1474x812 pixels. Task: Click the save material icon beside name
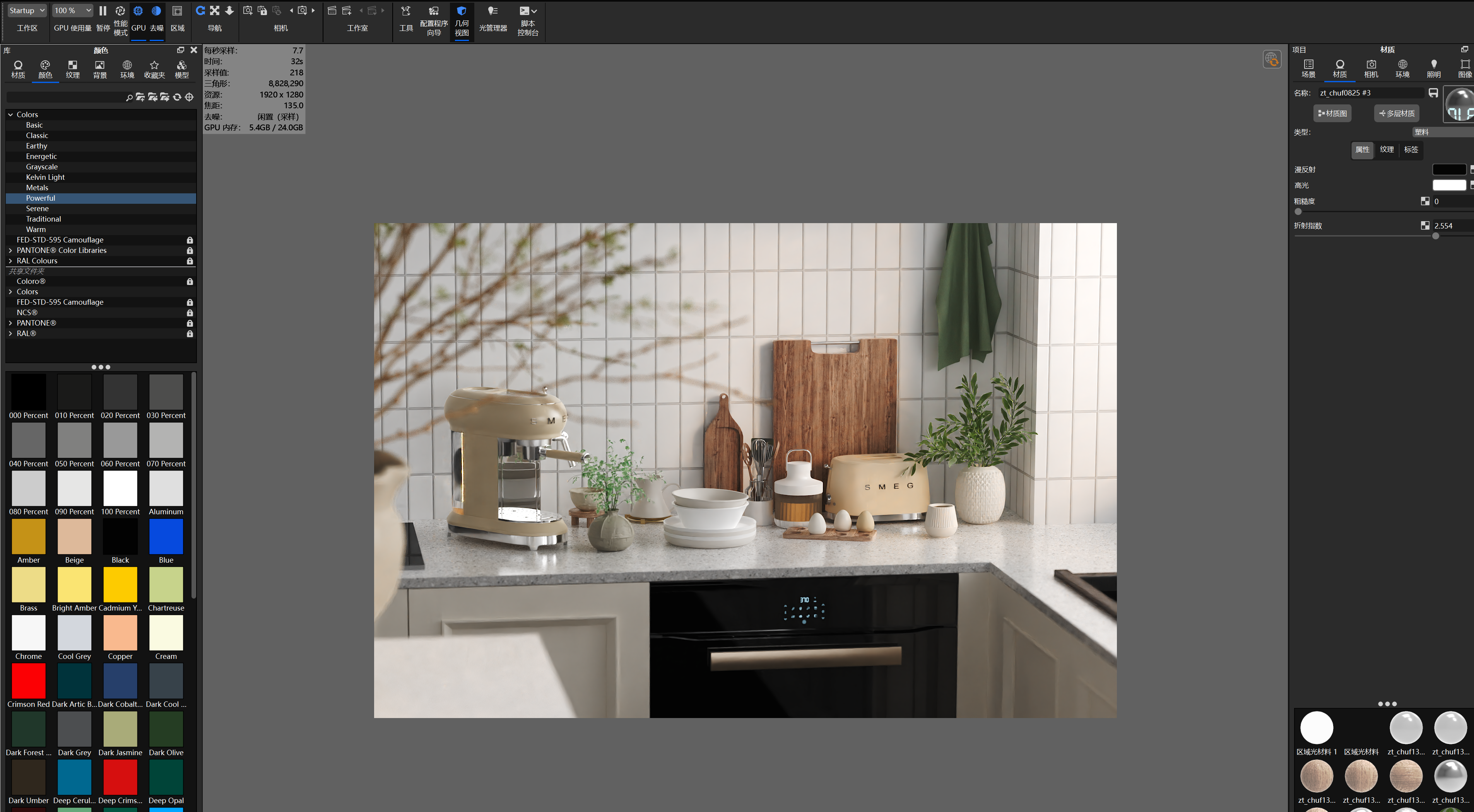click(1433, 93)
